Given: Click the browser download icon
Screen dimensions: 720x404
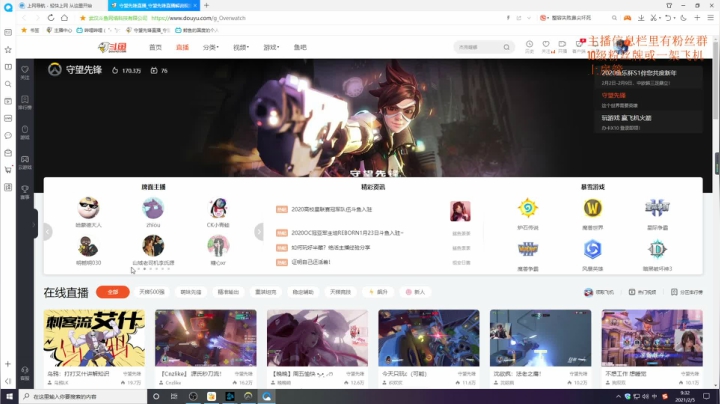Looking at the screenshot, I should 641,18.
